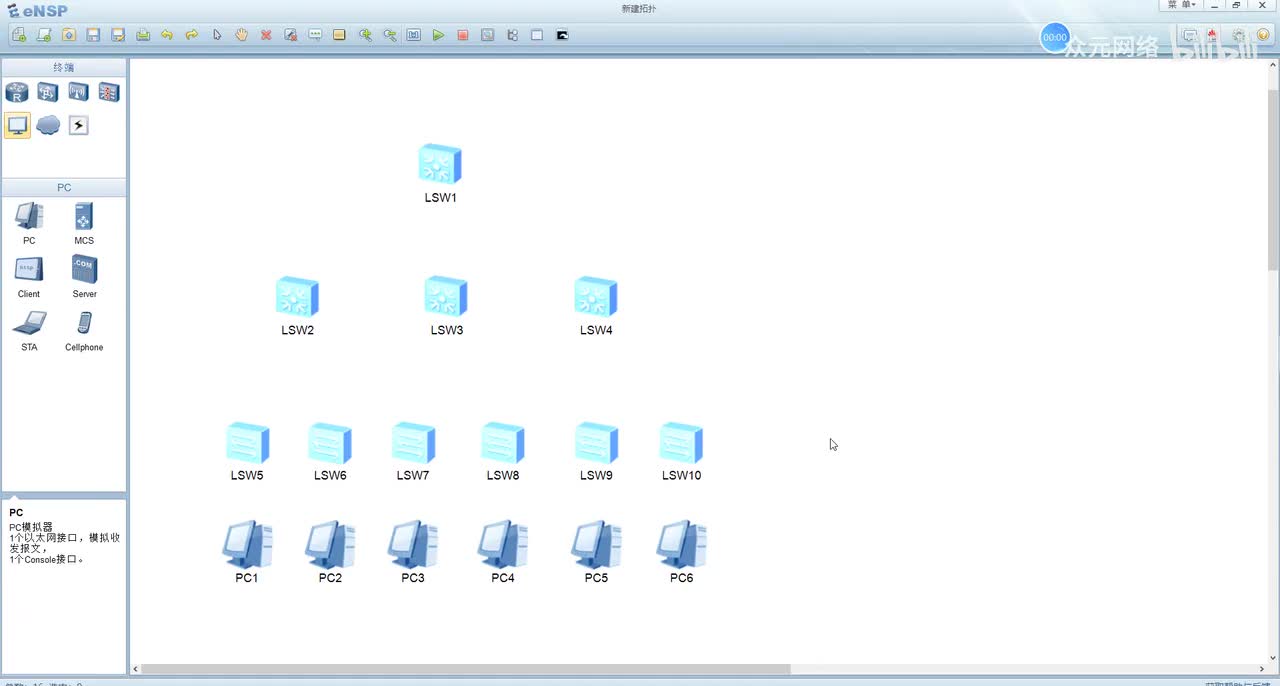Click the data capture toolbar icon

488,35
